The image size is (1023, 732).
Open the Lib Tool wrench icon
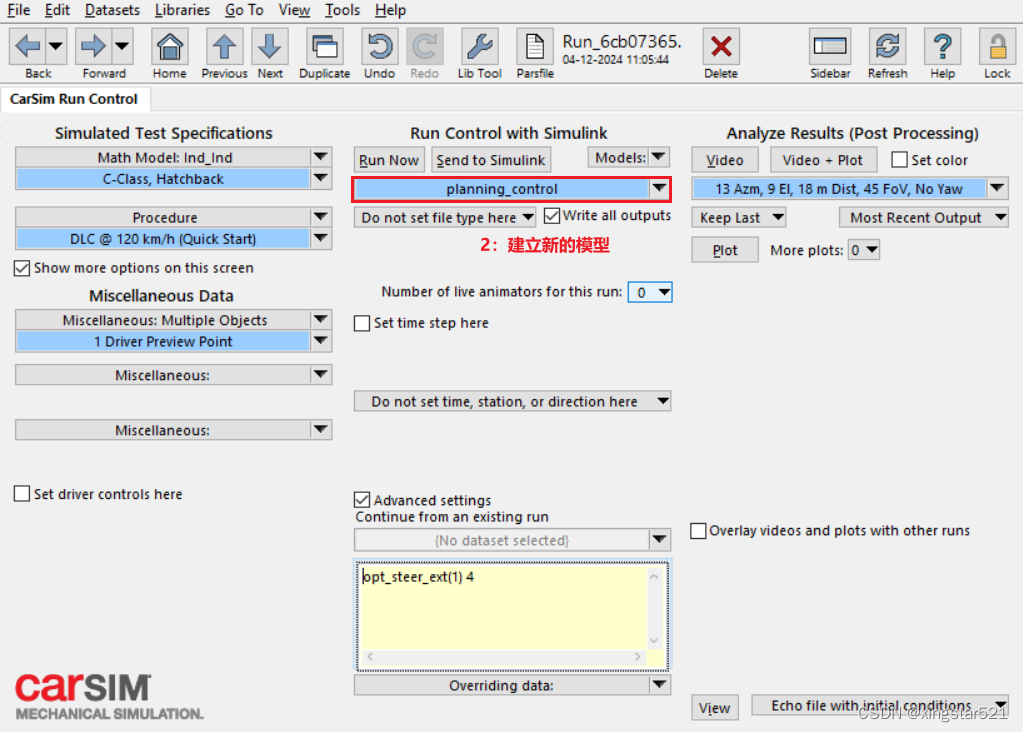pos(480,47)
